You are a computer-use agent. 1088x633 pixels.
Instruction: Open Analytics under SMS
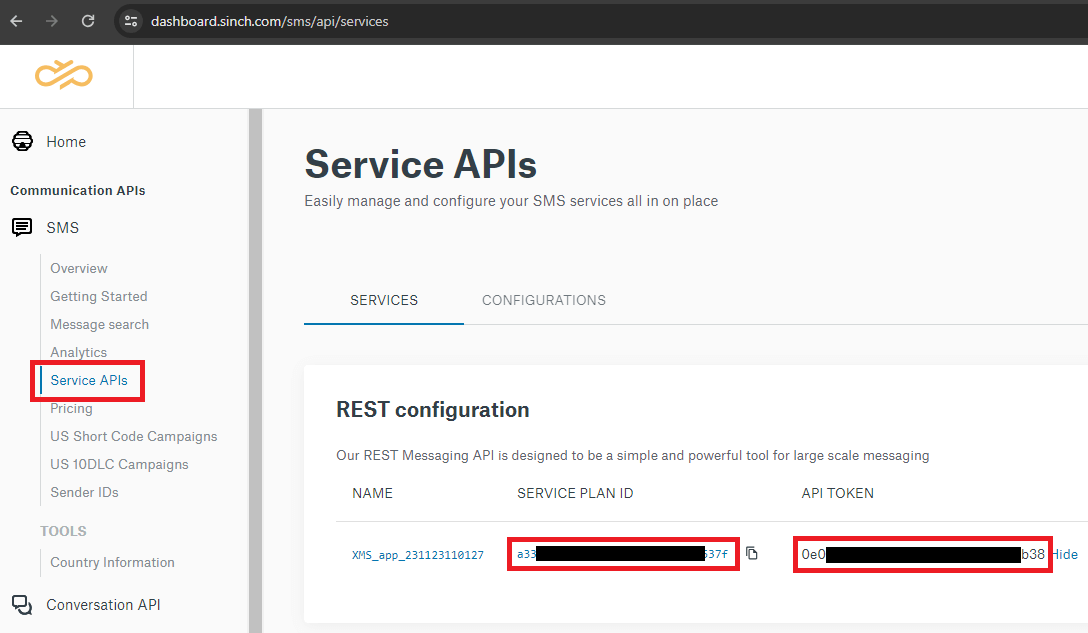coord(78,353)
